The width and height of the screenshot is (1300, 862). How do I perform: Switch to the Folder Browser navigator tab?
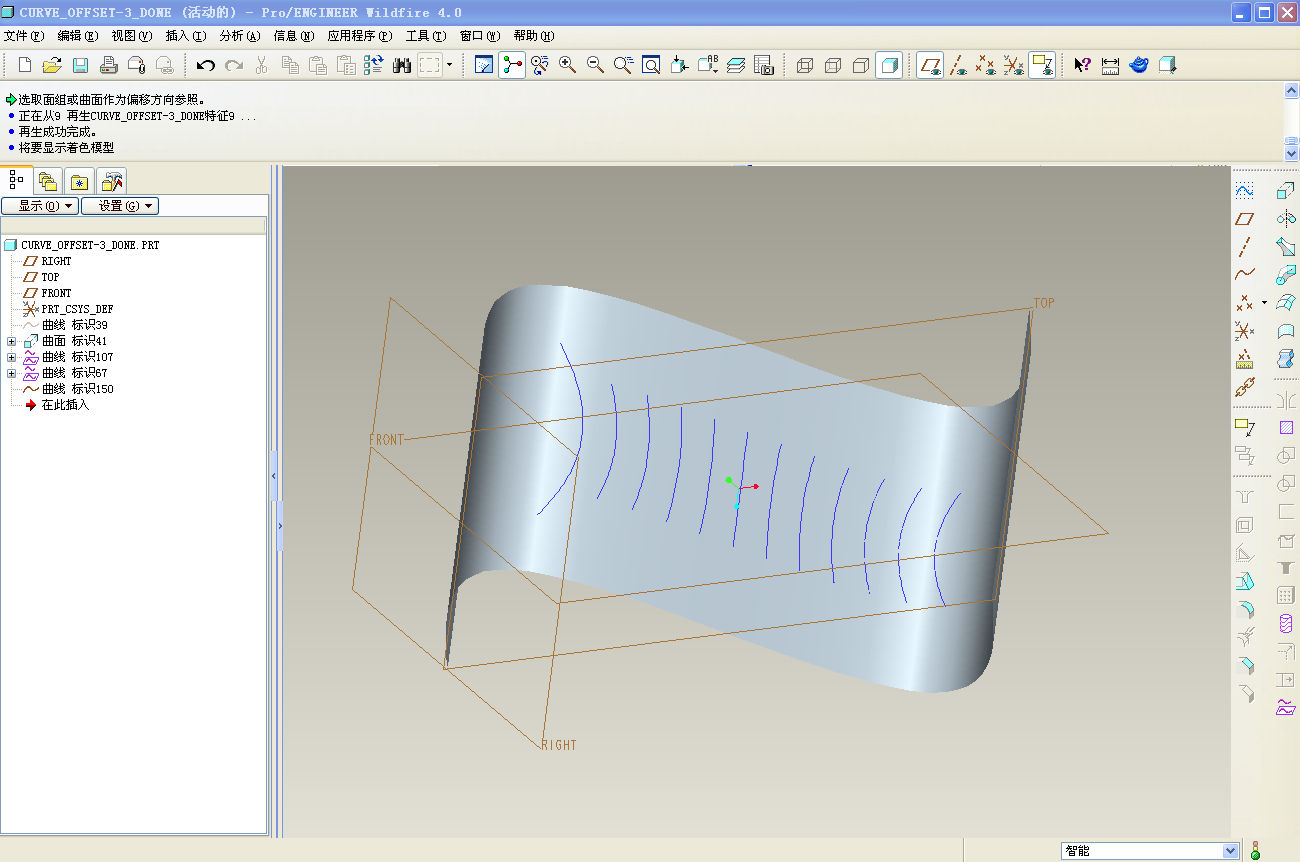tap(48, 181)
